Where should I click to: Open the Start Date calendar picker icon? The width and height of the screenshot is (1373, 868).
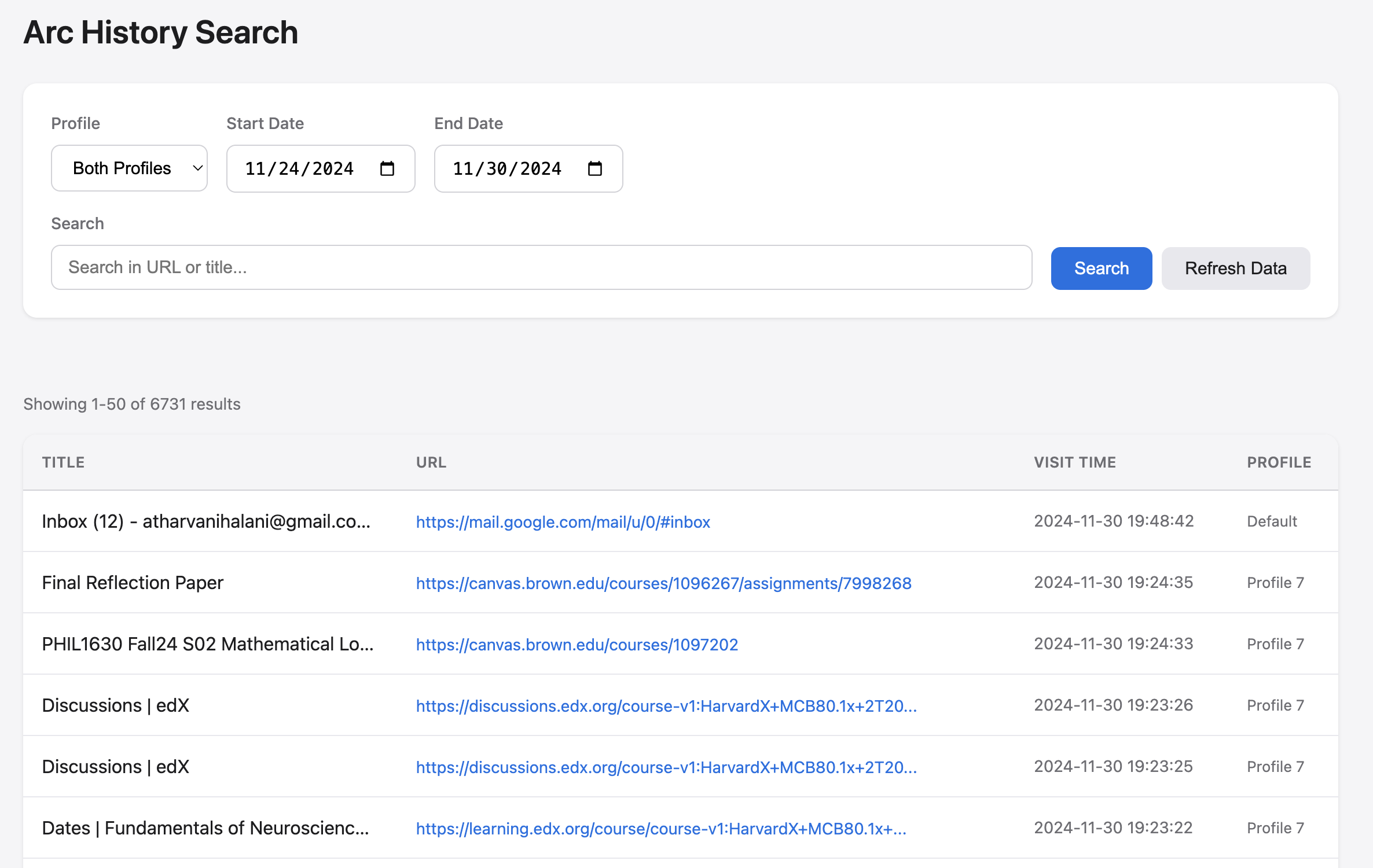[387, 168]
